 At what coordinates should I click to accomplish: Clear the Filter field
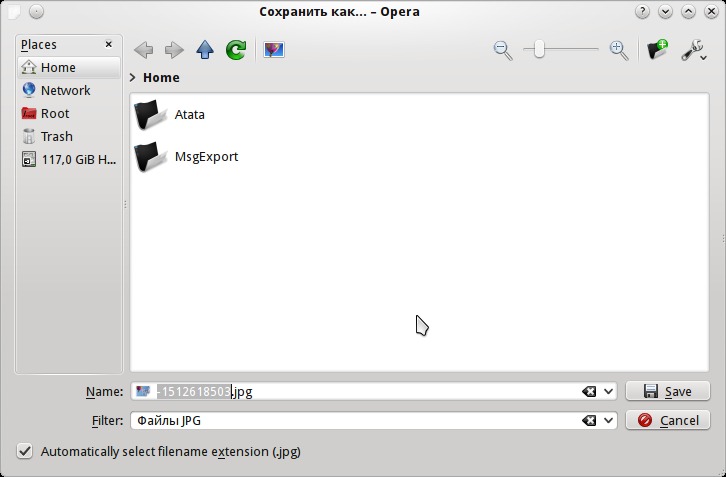[x=589, y=421]
